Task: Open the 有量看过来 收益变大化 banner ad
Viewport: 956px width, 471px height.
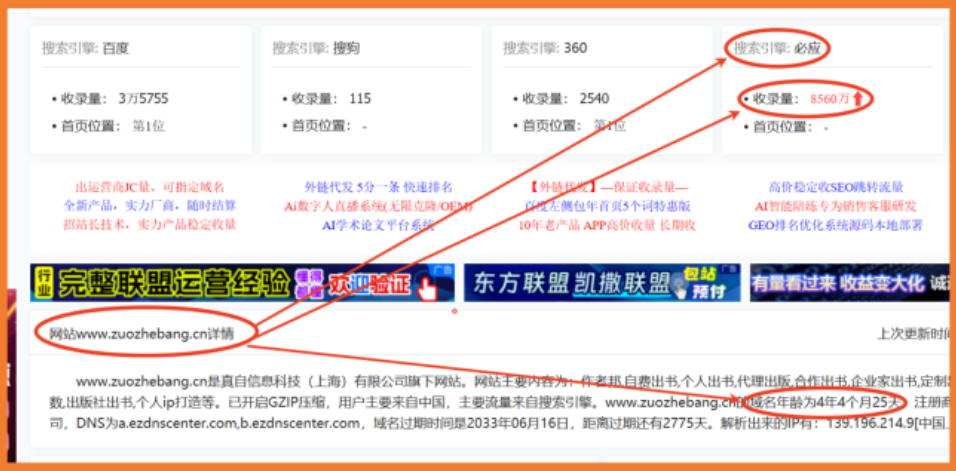Action: click(x=849, y=283)
